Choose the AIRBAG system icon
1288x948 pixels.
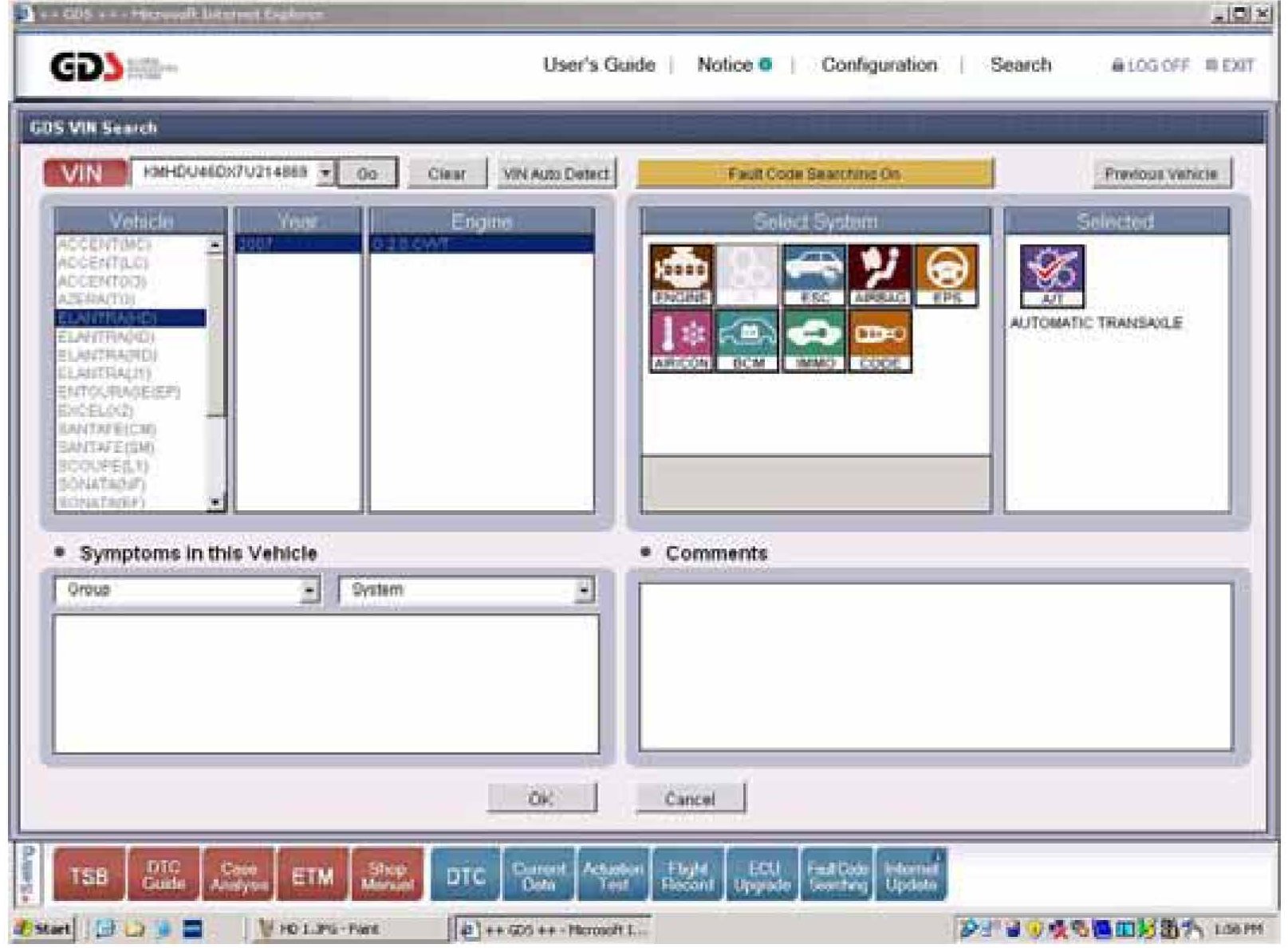[880, 274]
